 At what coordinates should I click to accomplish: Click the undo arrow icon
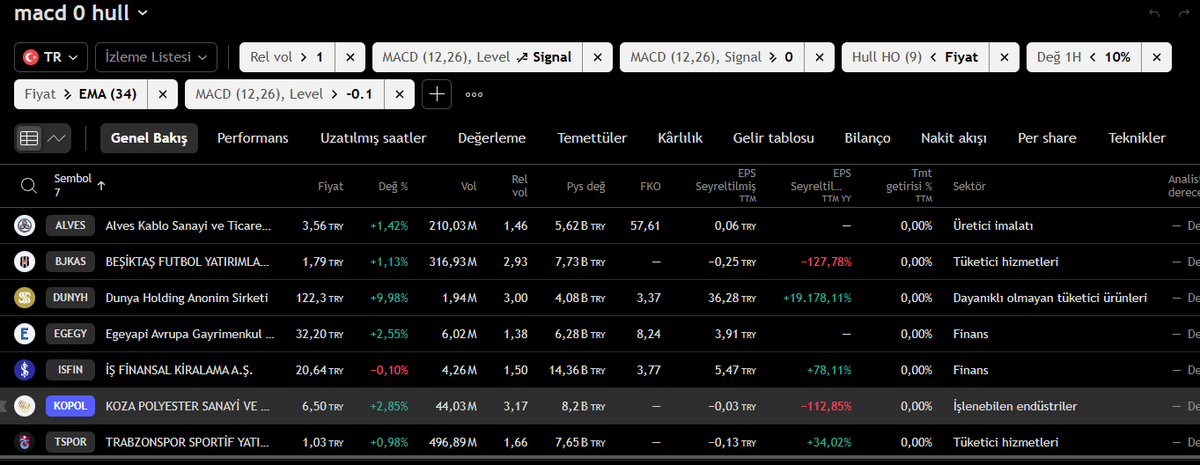coord(1155,13)
